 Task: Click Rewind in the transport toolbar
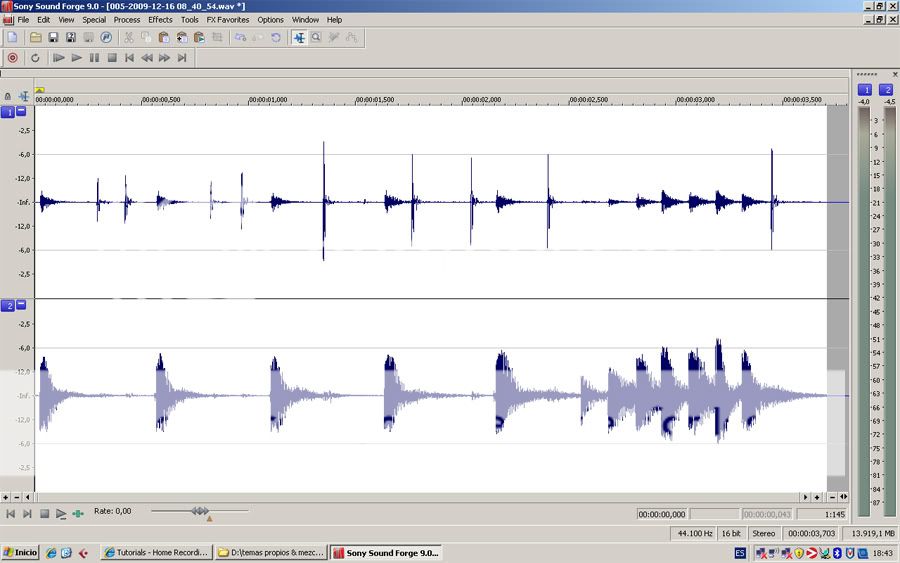tap(147, 58)
